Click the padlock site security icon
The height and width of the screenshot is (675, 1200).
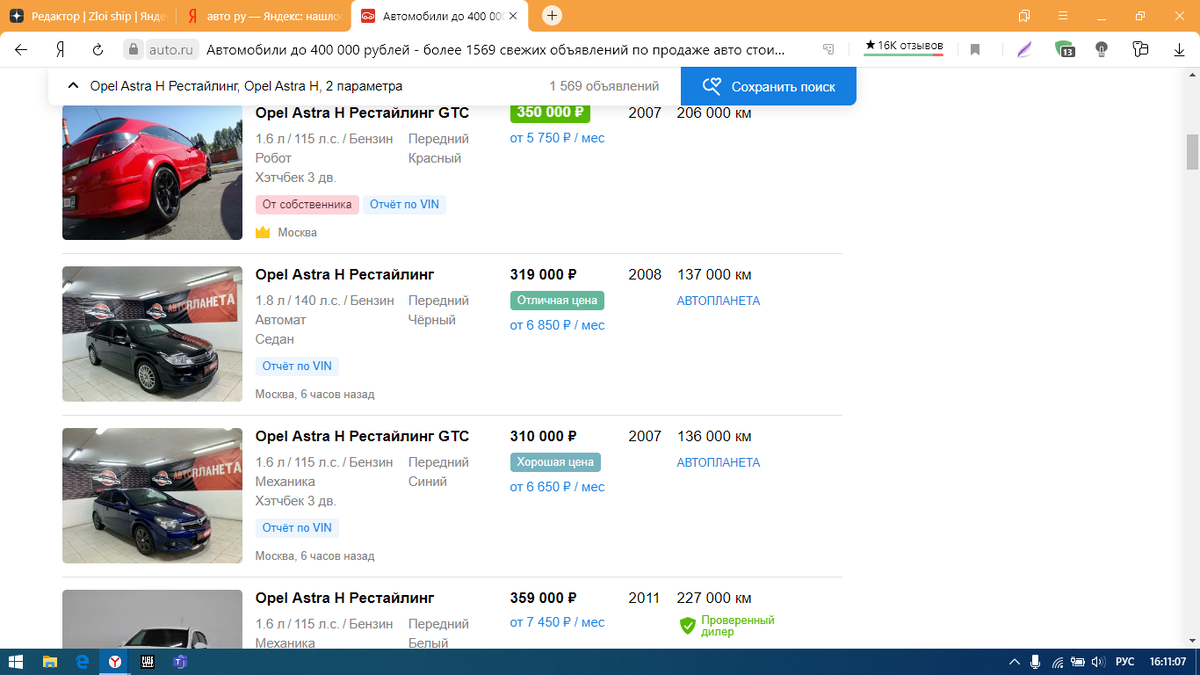click(x=133, y=49)
